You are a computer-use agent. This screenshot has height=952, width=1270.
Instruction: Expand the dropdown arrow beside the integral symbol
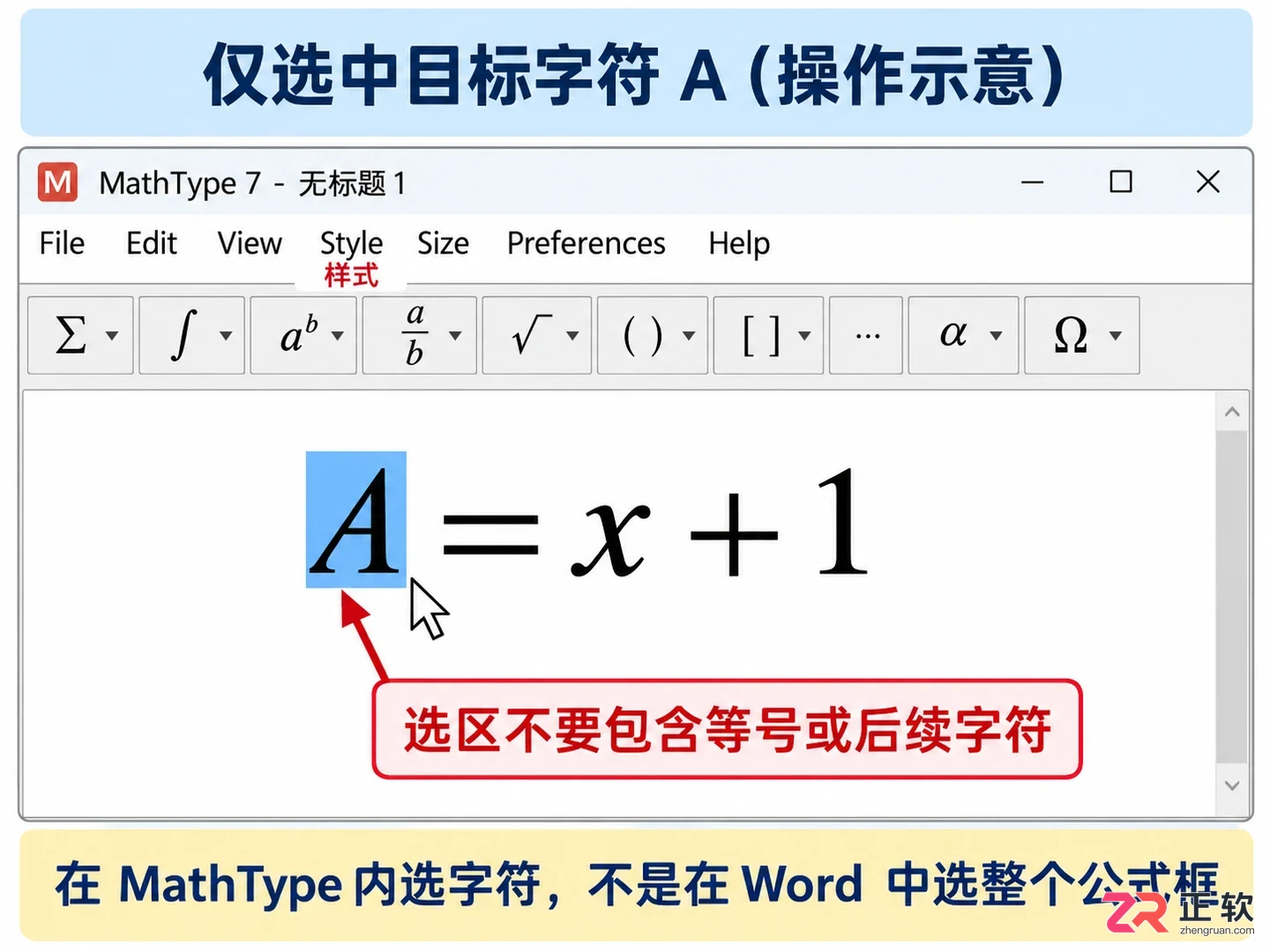[226, 336]
